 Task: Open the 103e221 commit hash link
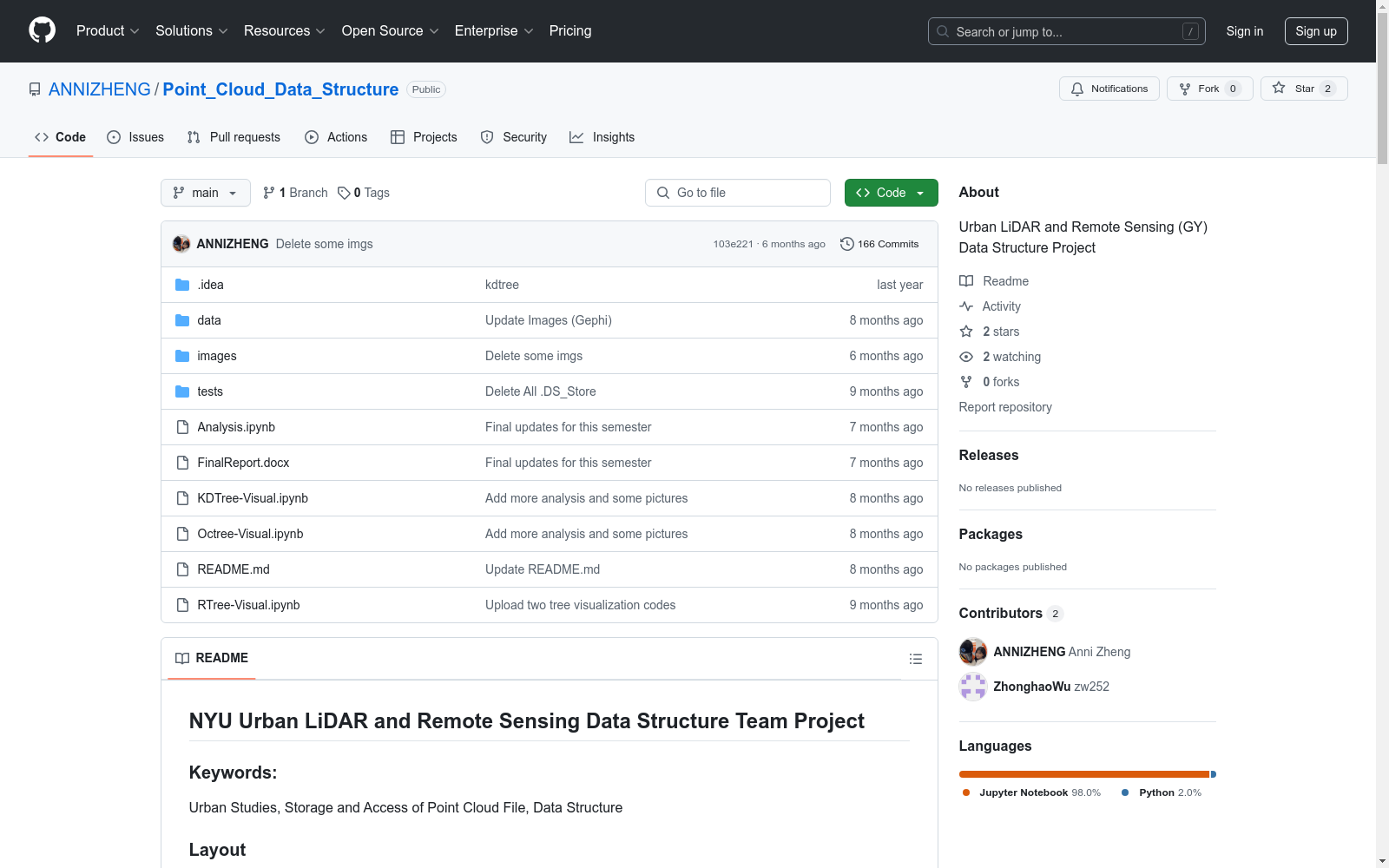pyautogui.click(x=733, y=244)
